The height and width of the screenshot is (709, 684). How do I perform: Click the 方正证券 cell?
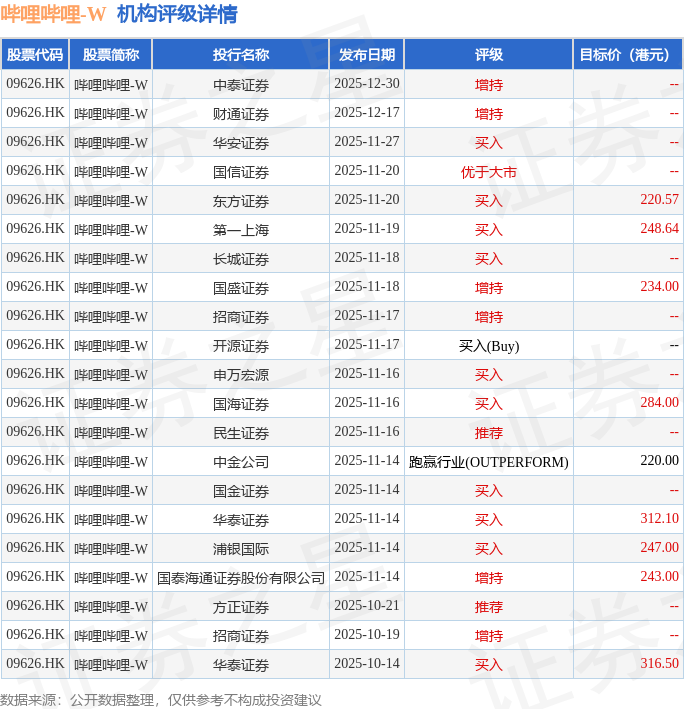click(x=241, y=607)
